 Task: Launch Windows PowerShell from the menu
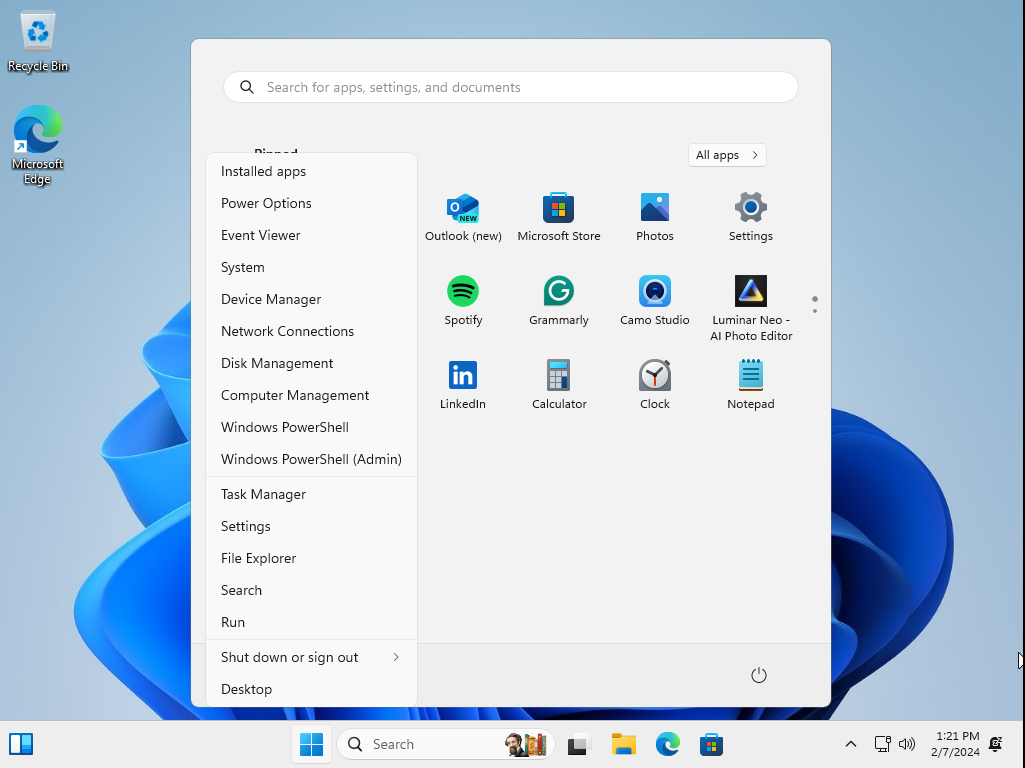[311, 427]
